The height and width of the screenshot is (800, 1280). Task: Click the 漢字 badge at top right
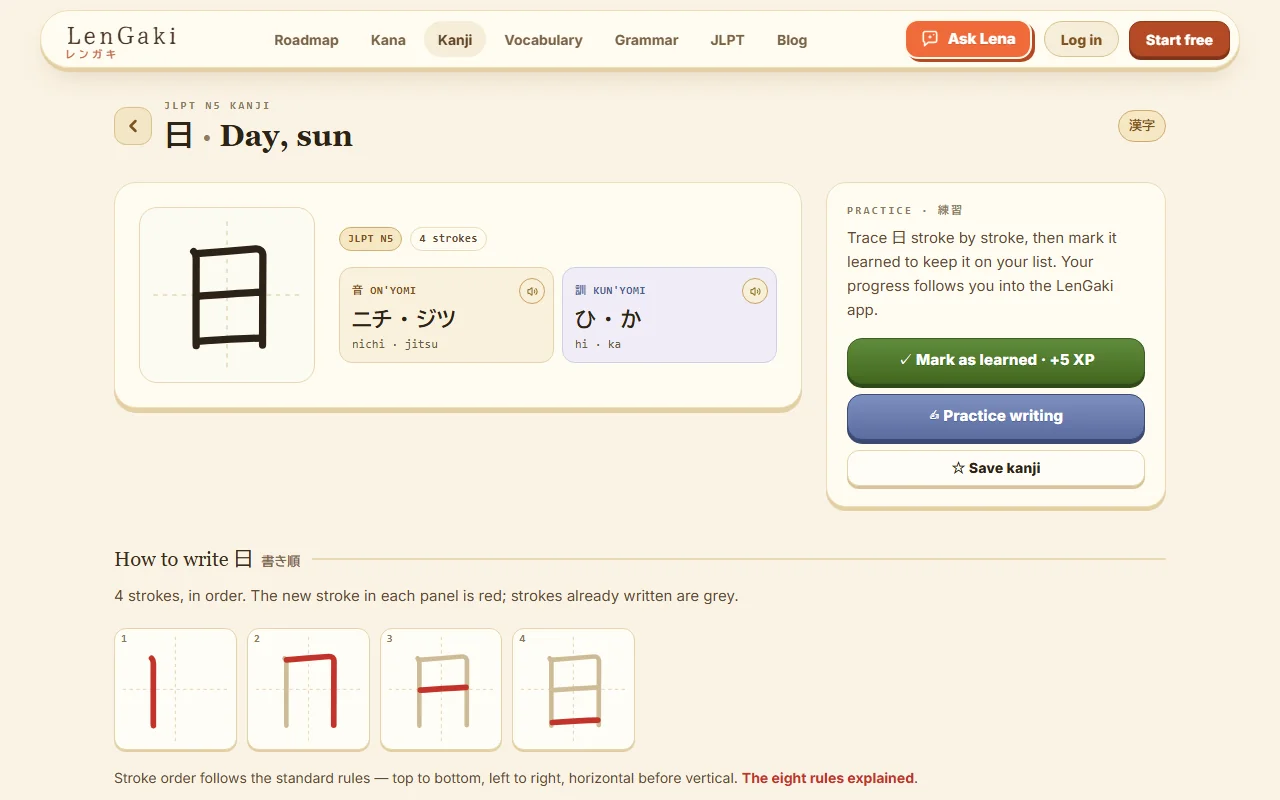pyautogui.click(x=1141, y=126)
